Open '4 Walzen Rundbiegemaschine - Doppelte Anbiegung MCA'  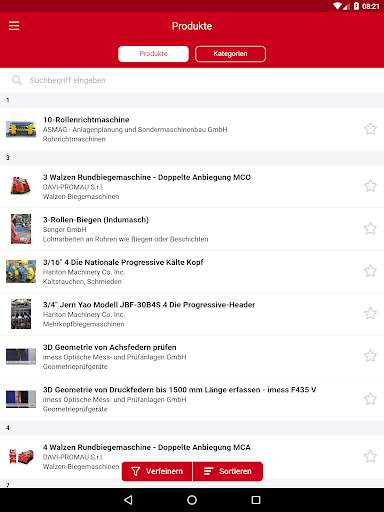click(x=147, y=447)
